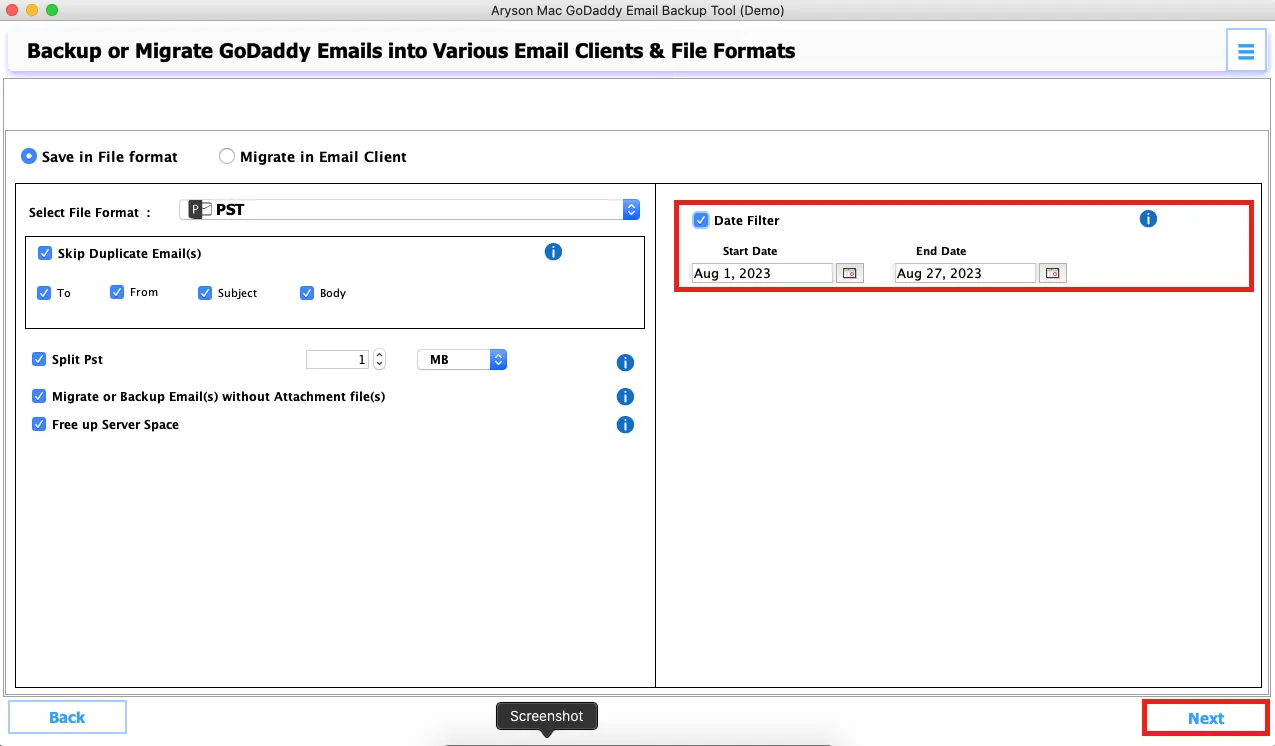Open End Date calendar picker icon

[1053, 273]
